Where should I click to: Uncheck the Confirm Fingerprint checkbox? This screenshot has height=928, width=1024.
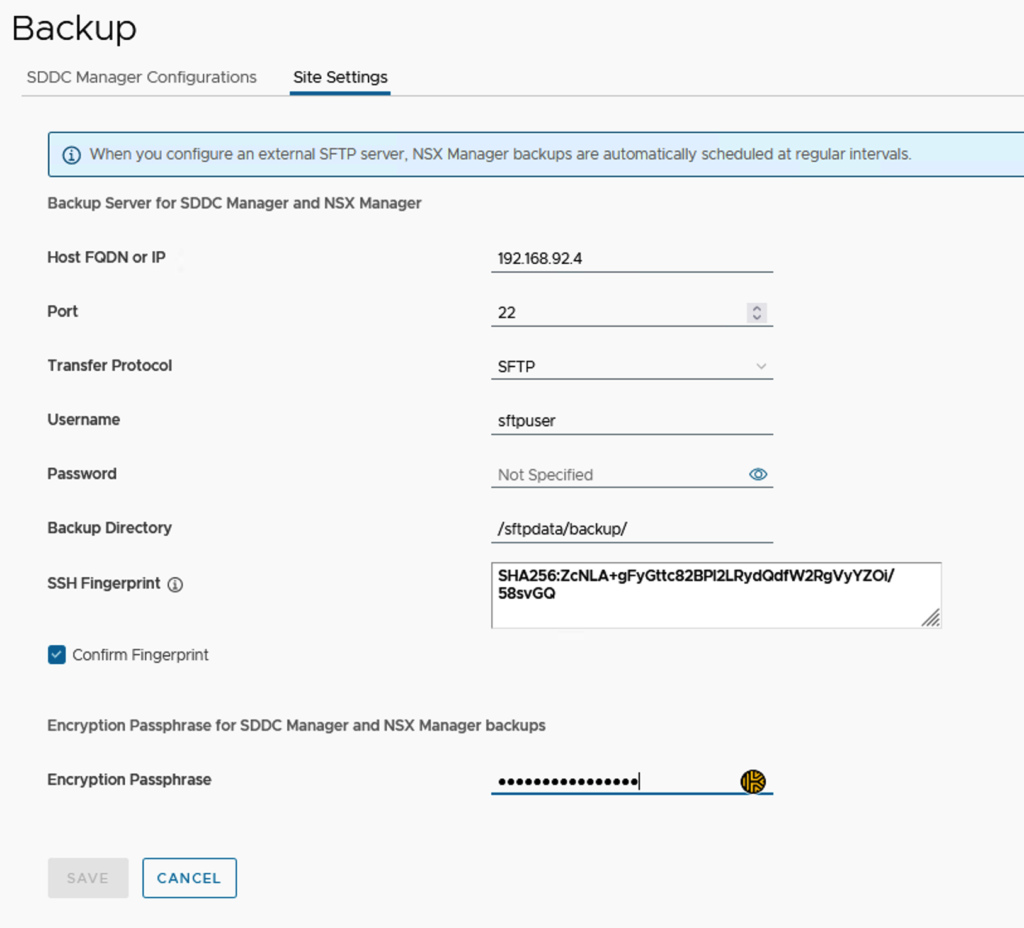[57, 655]
